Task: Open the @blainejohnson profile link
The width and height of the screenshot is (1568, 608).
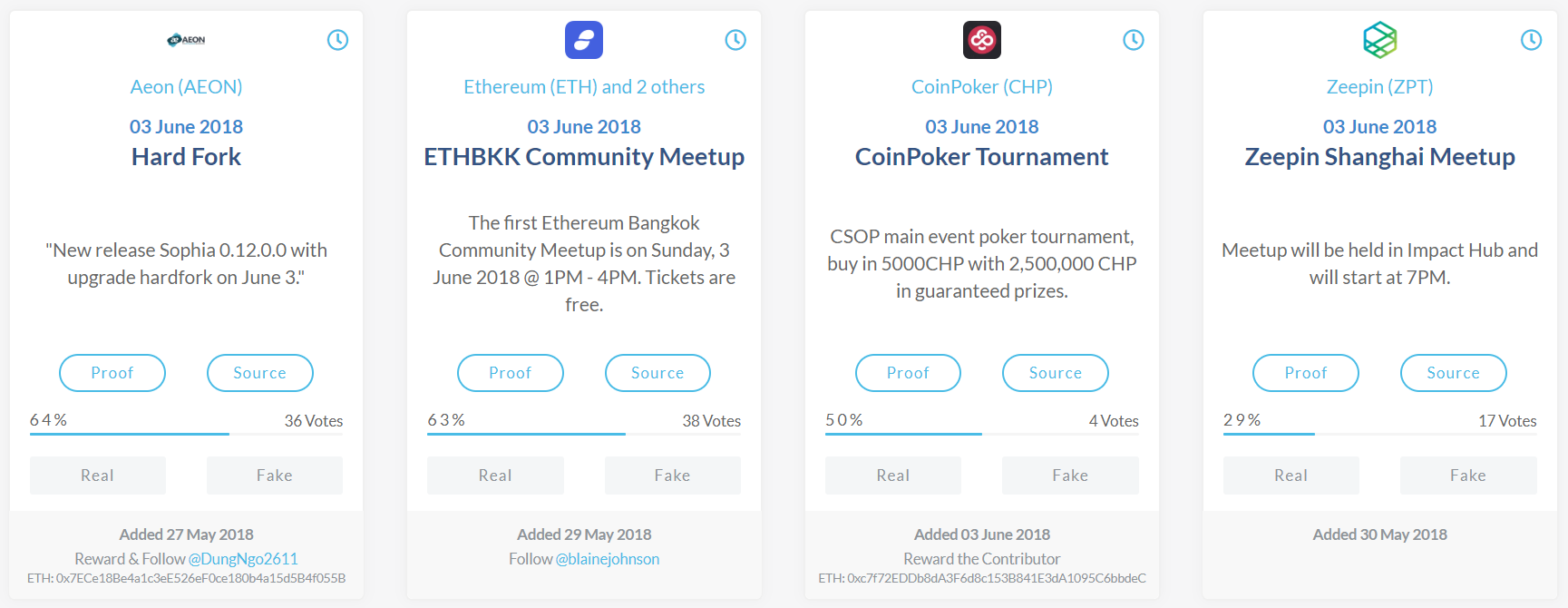Action: point(608,559)
